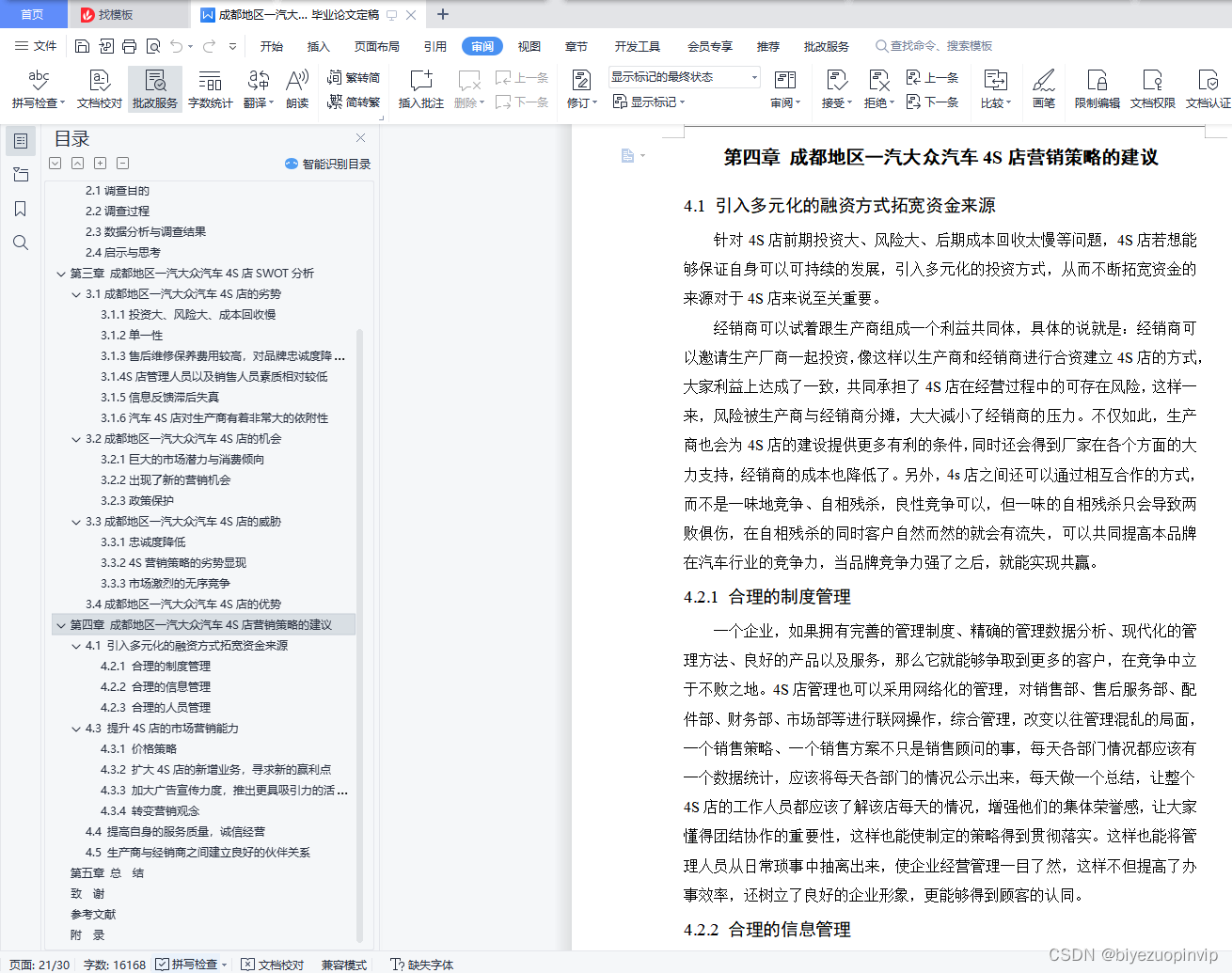Image resolution: width=1232 pixels, height=973 pixels.
Task: Click the Undo arrow icon
Action: pyautogui.click(x=176, y=46)
